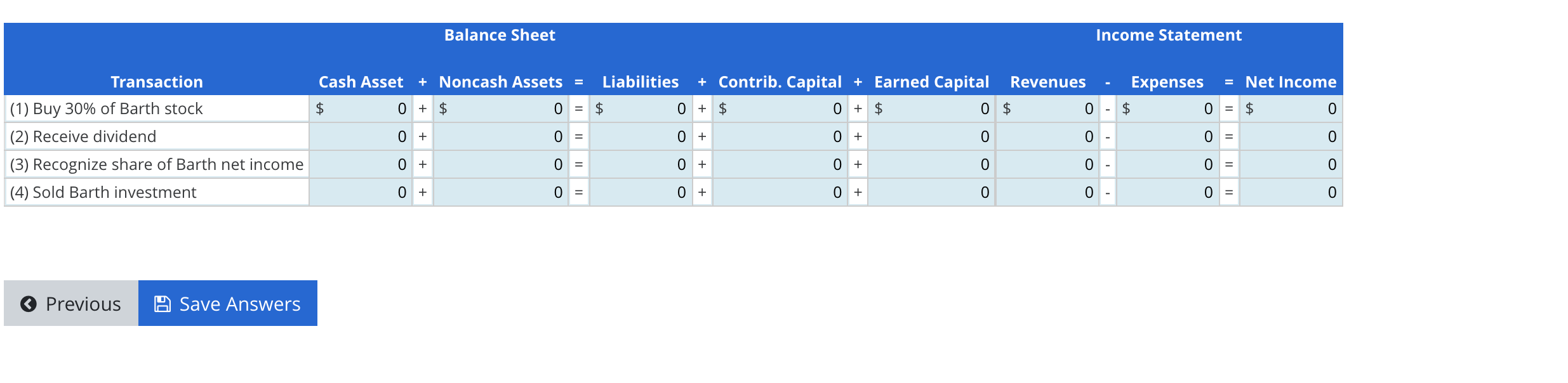This screenshot has width=1568, height=383.
Task: Click the Save Answers button
Action: (x=227, y=303)
